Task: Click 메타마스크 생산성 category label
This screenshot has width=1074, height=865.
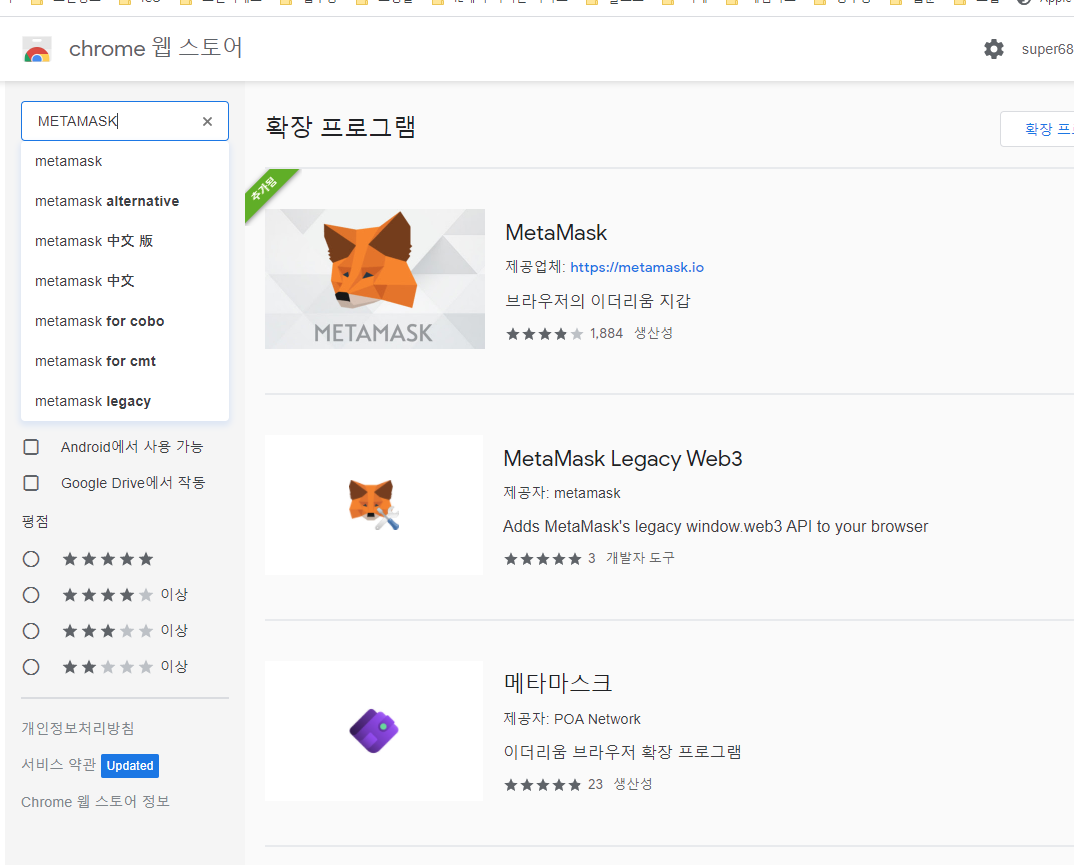Action: click(x=633, y=784)
